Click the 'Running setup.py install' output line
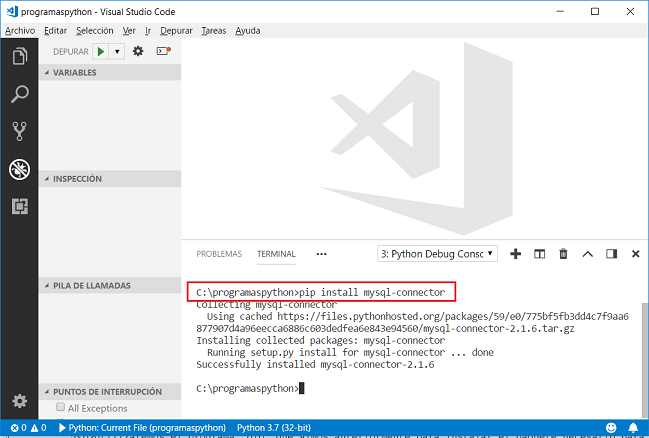This screenshot has width=649, height=438. pyautogui.click(x=350, y=352)
